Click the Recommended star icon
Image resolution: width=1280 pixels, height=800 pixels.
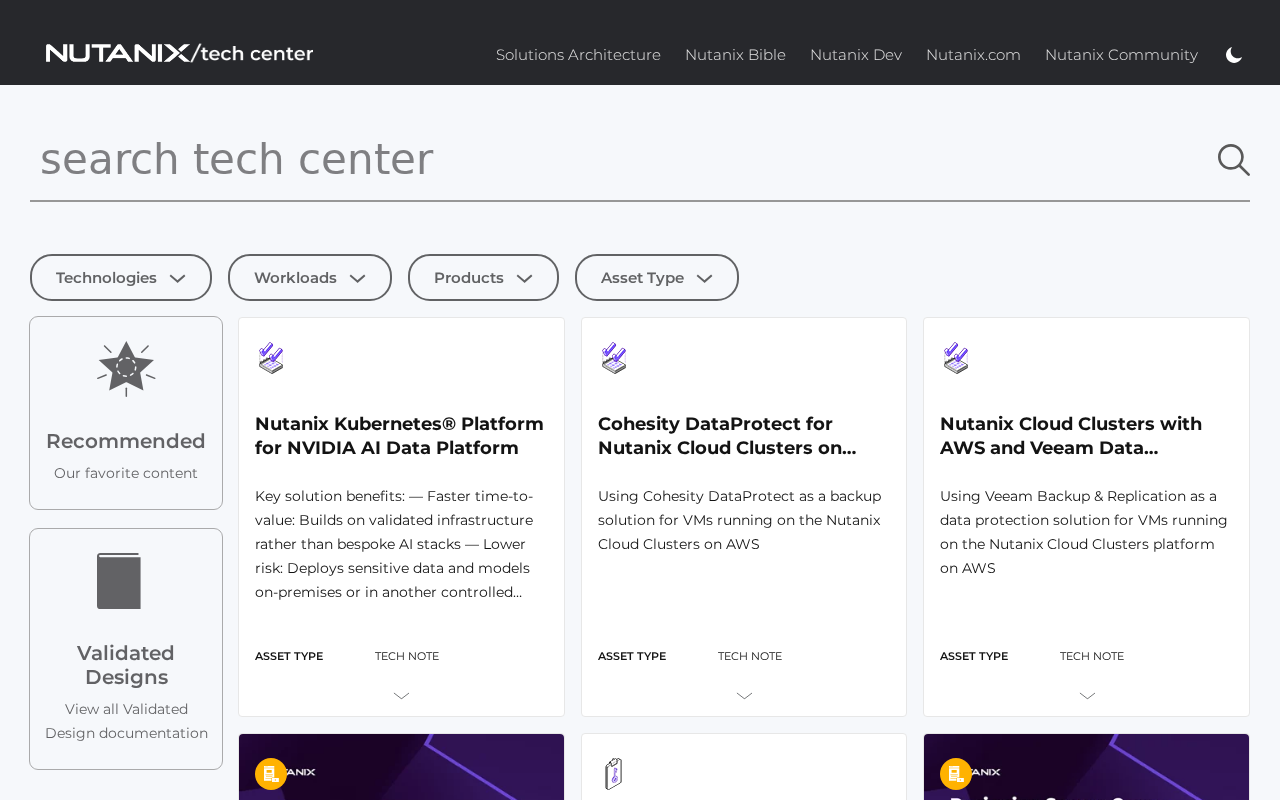point(126,367)
